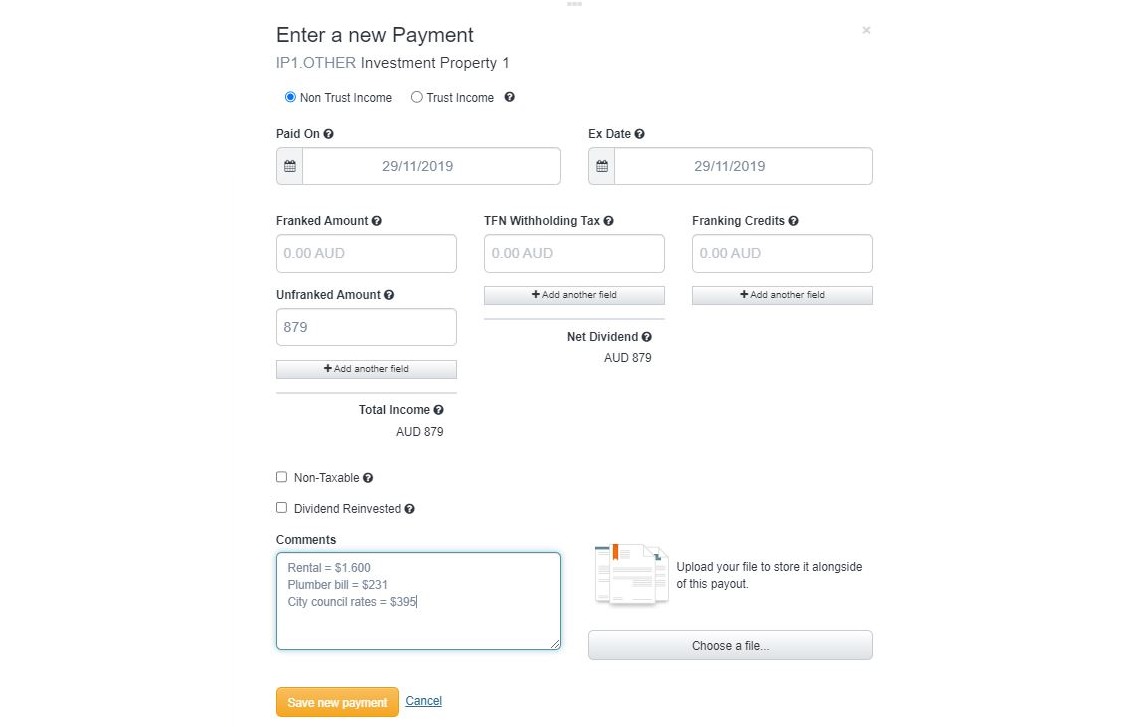Add another field under Unfranked Amount
This screenshot has height=727, width=1143.
pyautogui.click(x=366, y=369)
